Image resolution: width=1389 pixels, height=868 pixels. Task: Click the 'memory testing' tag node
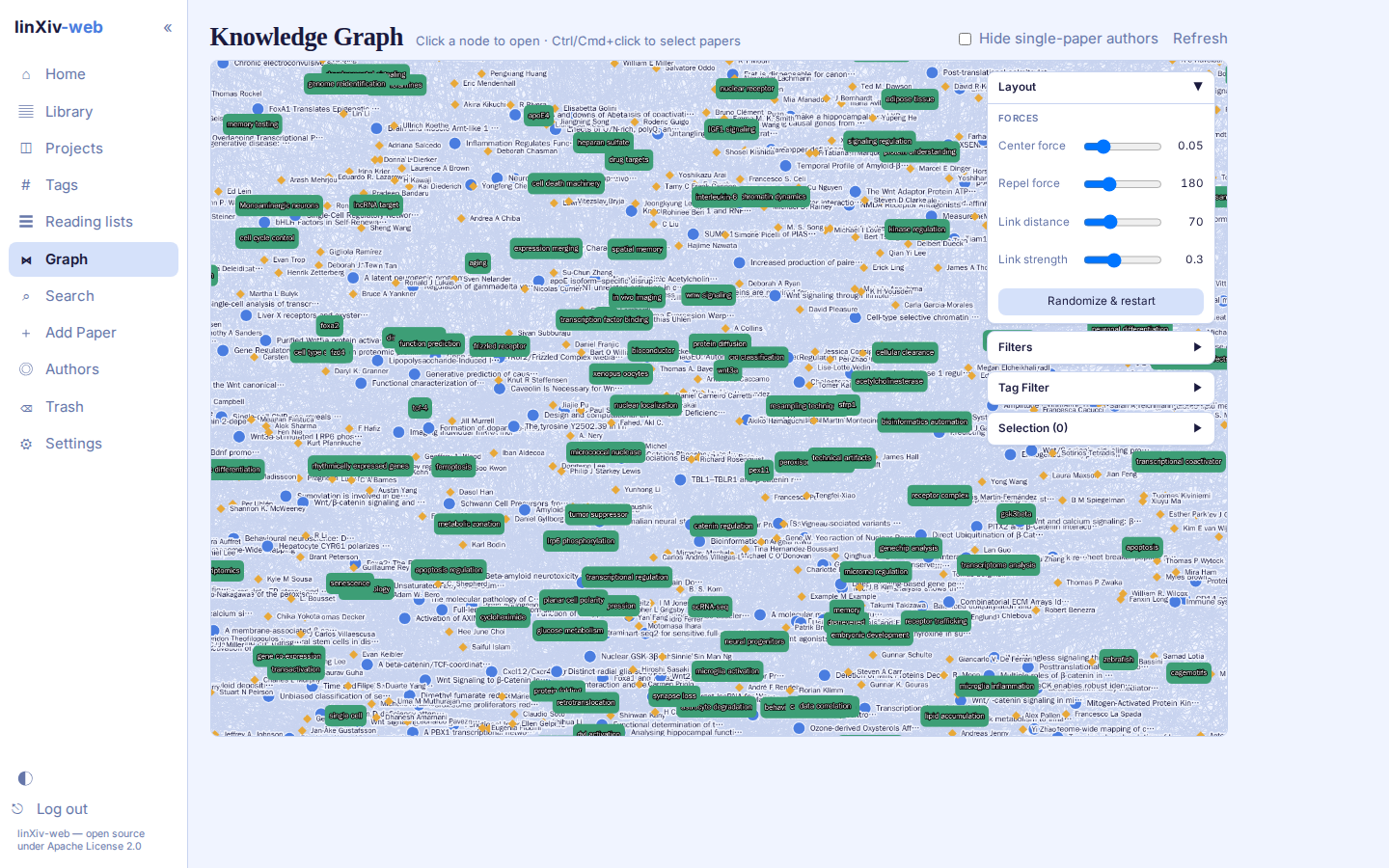coord(253,124)
